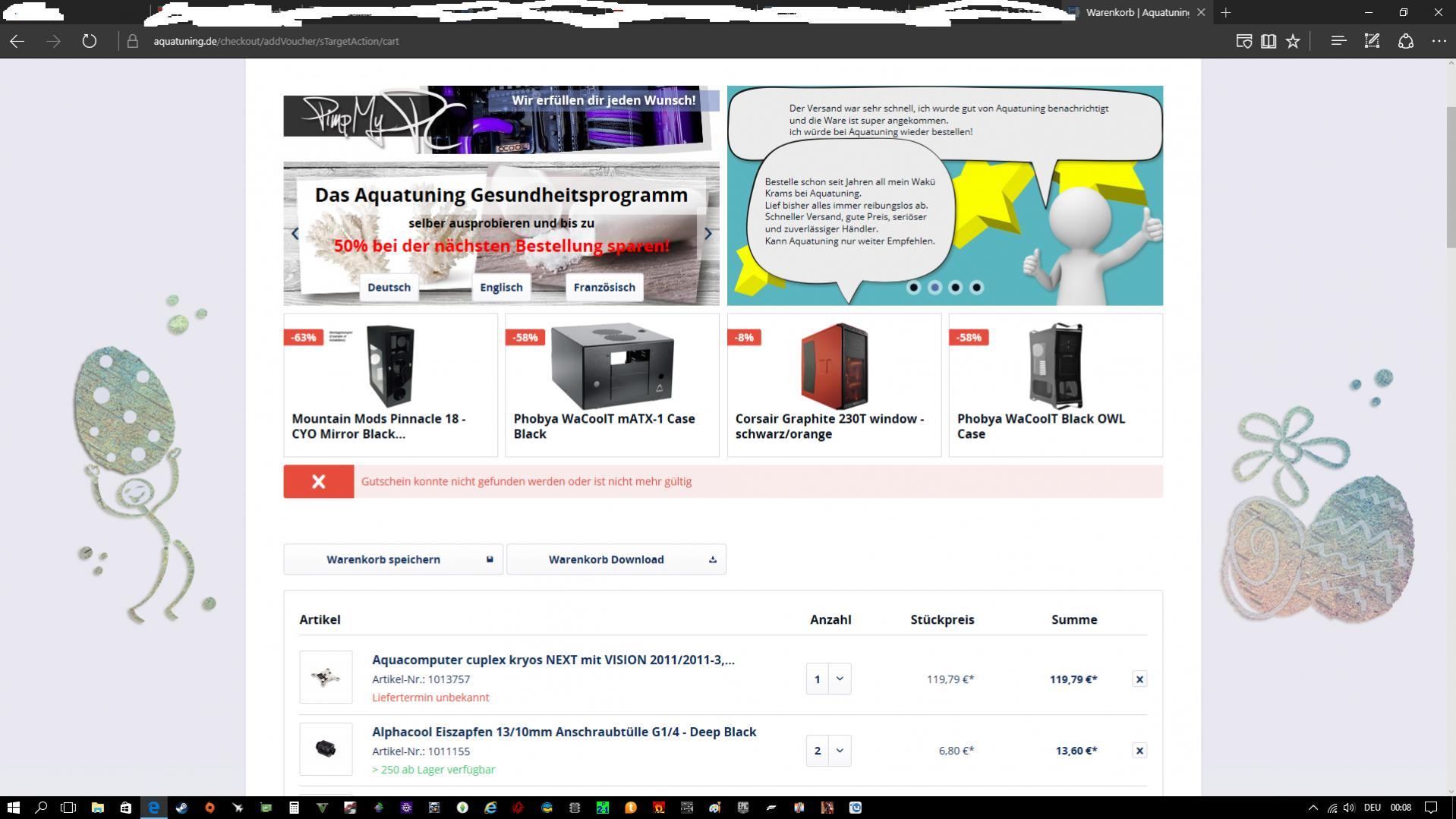Switch DEU keyboard language in tray
The width and height of the screenshot is (1456, 819).
(1372, 808)
